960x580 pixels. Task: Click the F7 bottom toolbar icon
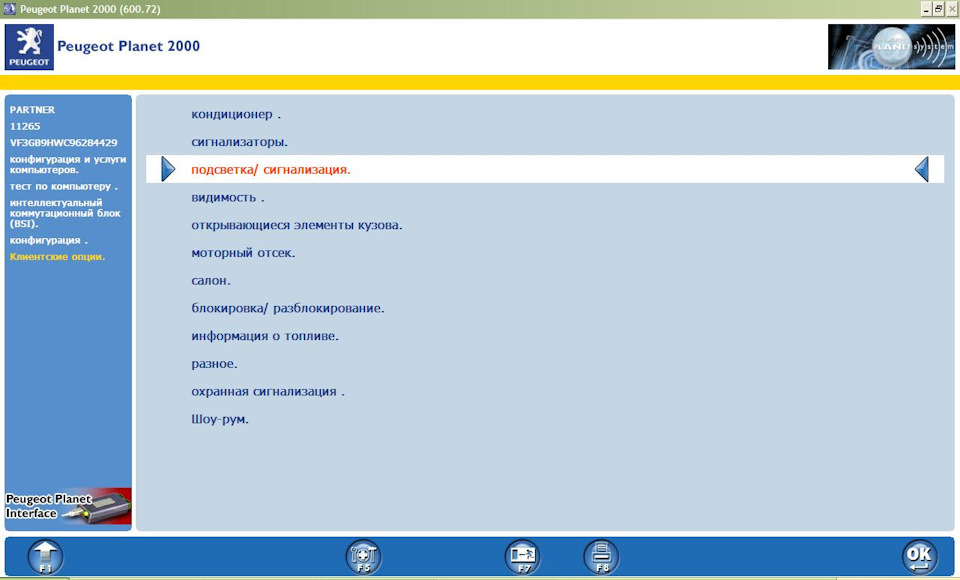pos(523,557)
